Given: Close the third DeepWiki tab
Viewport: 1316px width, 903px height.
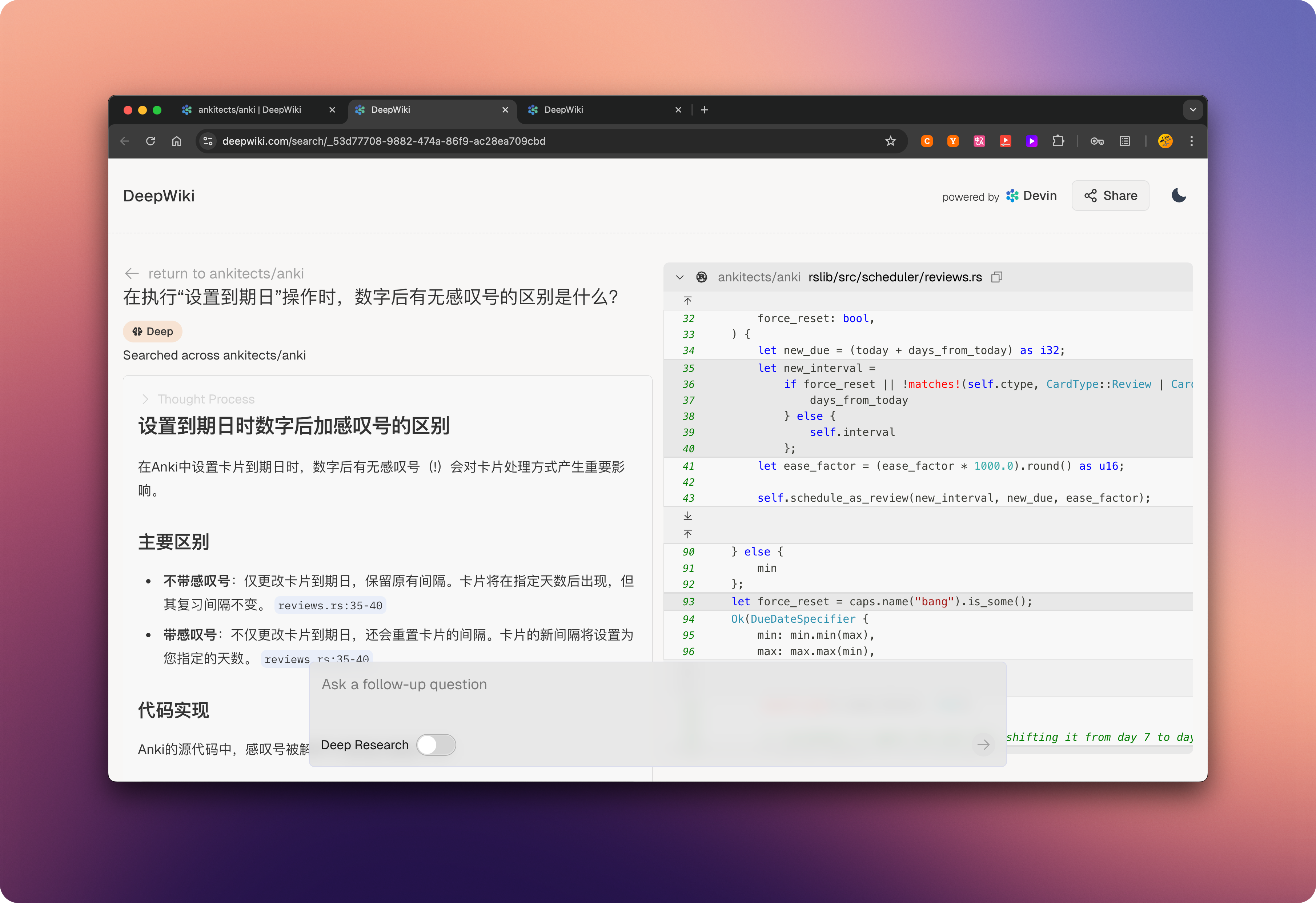Looking at the screenshot, I should 678,110.
